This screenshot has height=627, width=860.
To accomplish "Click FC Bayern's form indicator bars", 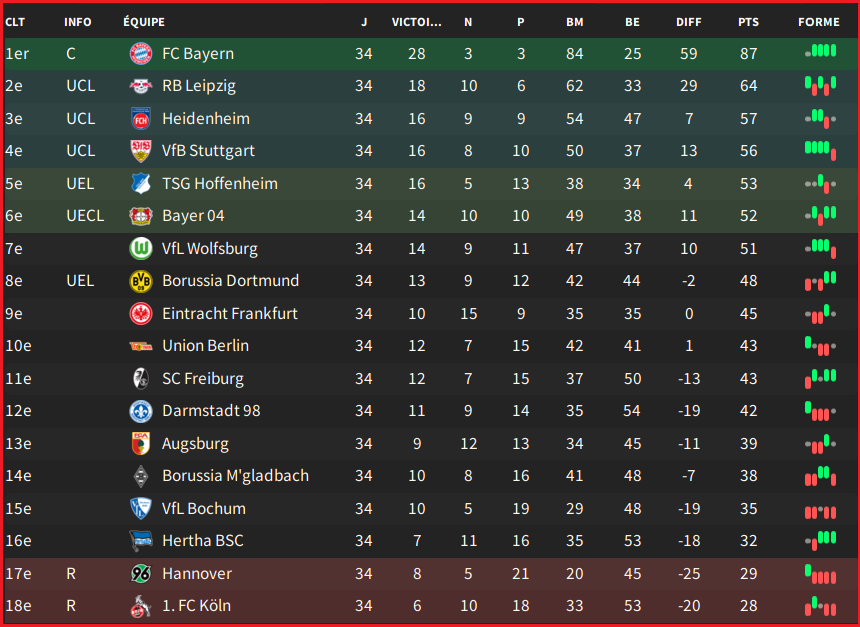I will pyautogui.click(x=821, y=52).
